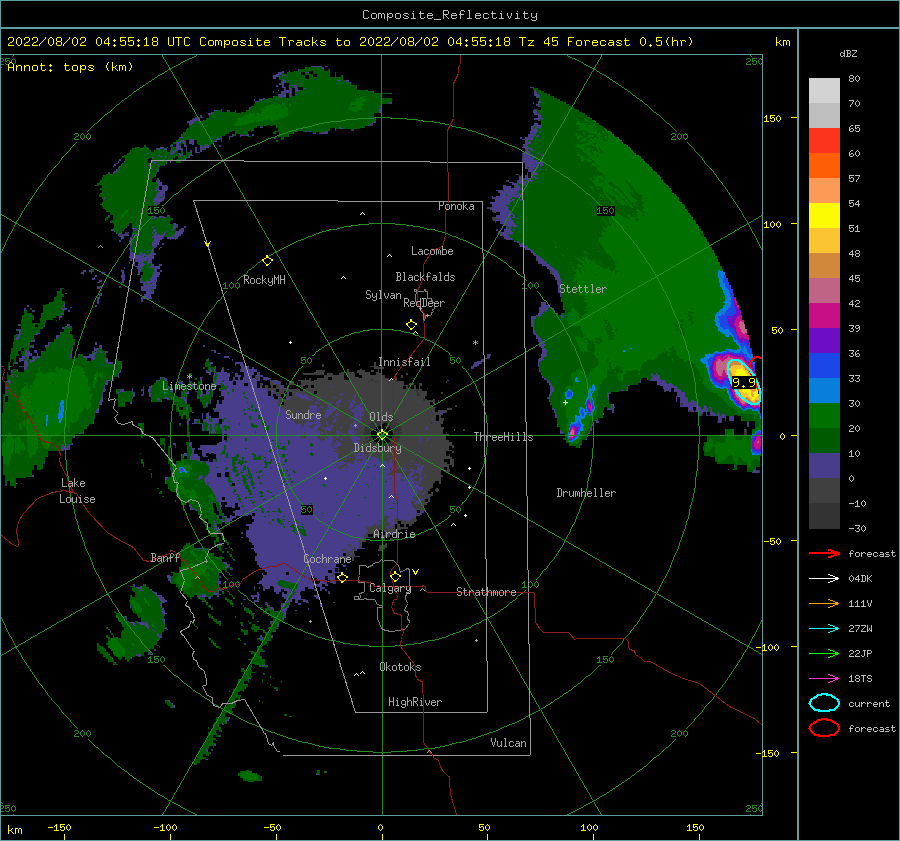Click the Strathmore label on the map
This screenshot has height=841, width=900.
[x=486, y=592]
